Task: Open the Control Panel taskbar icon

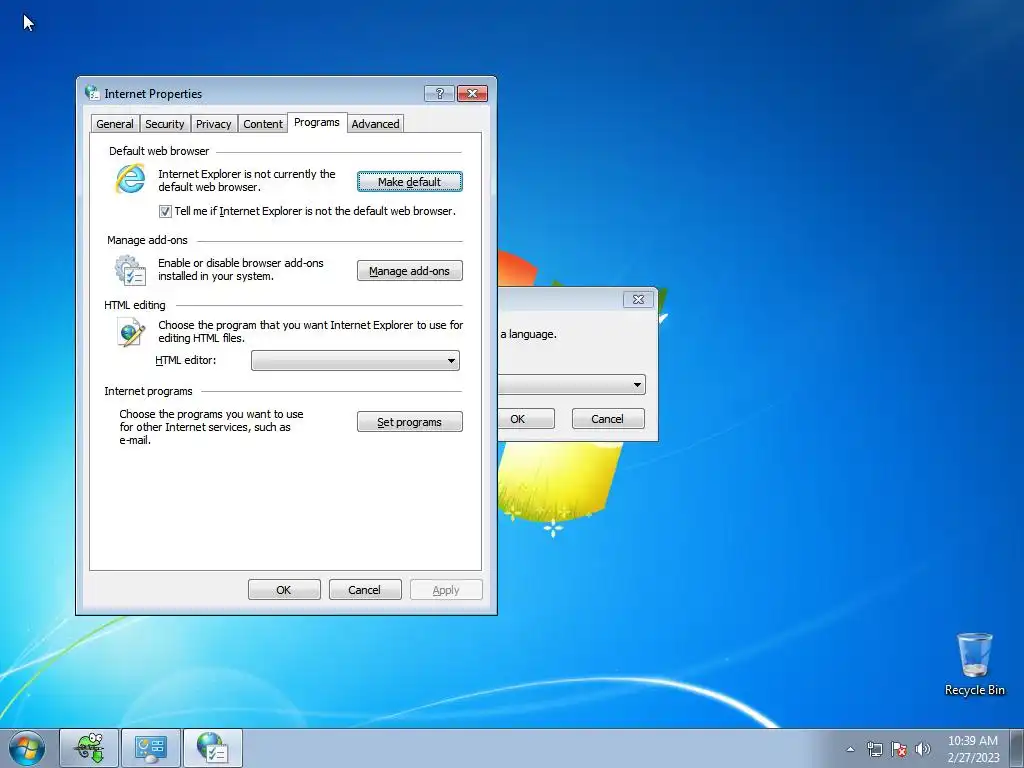Action: tap(151, 748)
